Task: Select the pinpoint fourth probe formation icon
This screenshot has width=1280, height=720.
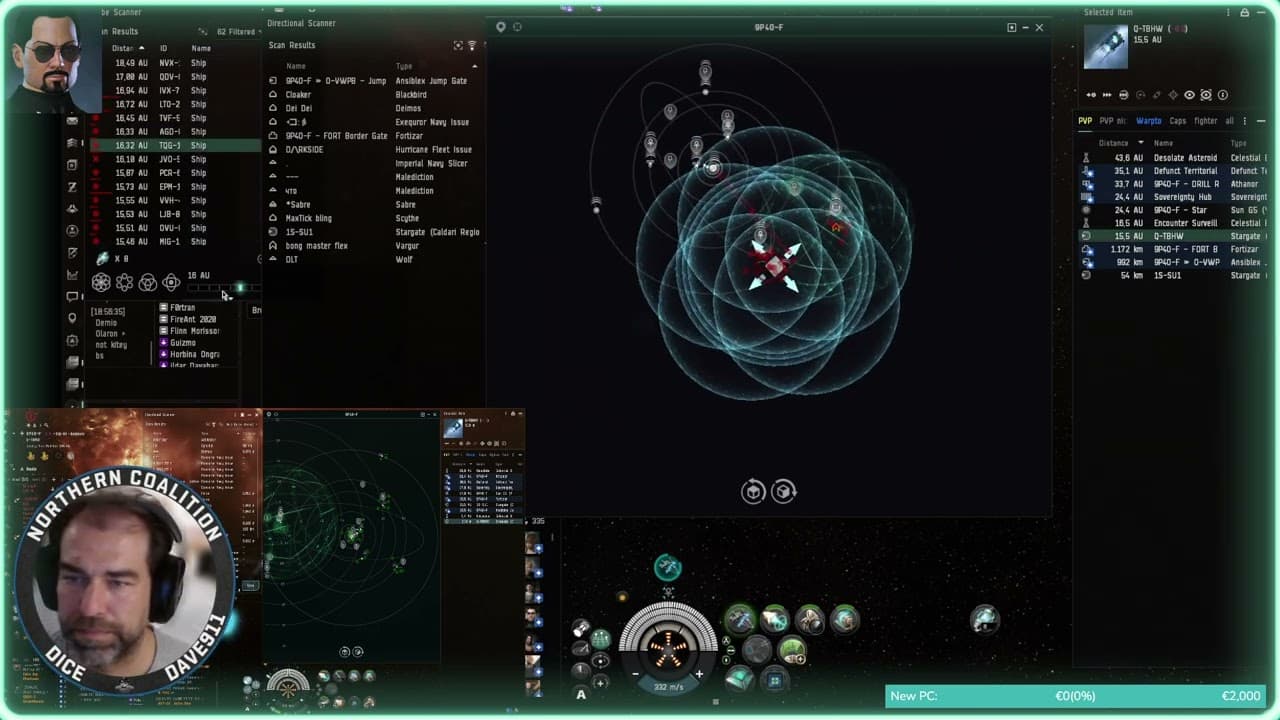Action: (x=171, y=282)
